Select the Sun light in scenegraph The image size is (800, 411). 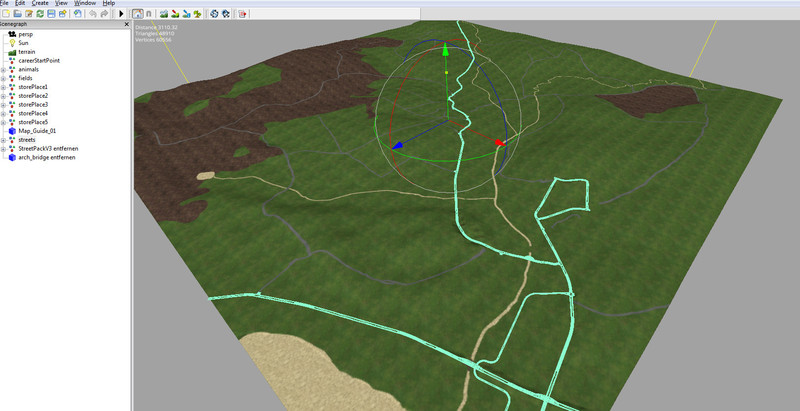(x=24, y=43)
